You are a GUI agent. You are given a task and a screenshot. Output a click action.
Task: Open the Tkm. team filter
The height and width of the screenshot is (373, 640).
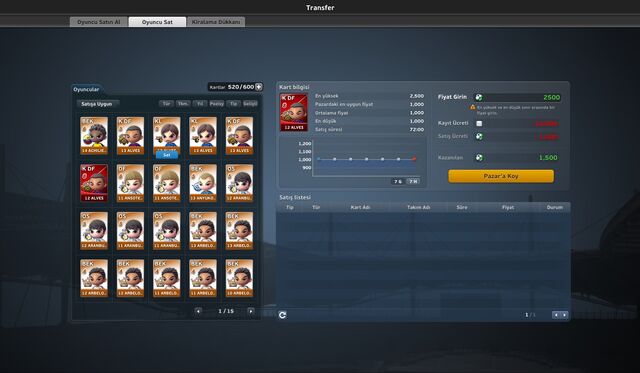click(183, 104)
